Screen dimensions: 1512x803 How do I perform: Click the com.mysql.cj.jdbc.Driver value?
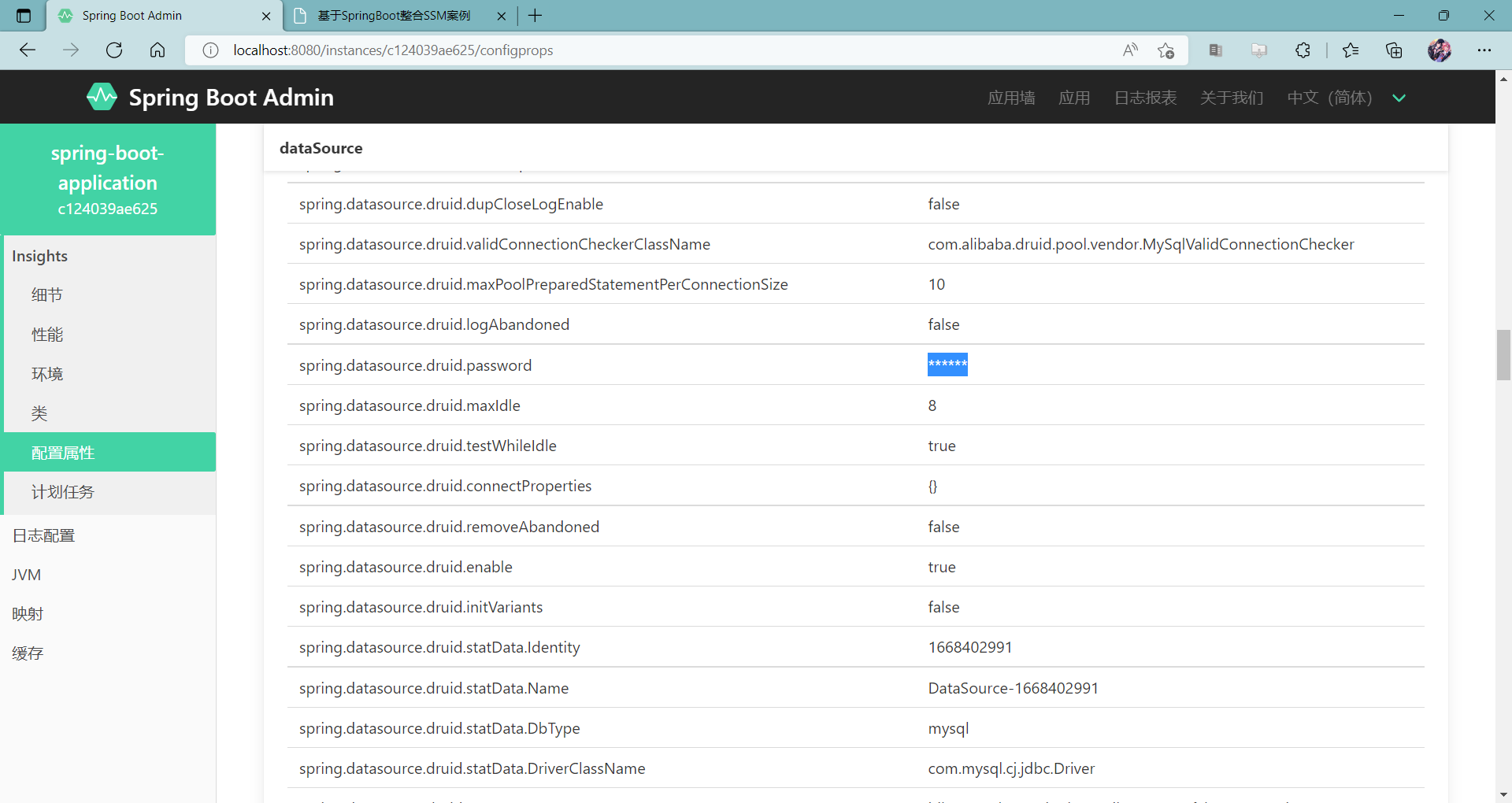click(1011, 768)
